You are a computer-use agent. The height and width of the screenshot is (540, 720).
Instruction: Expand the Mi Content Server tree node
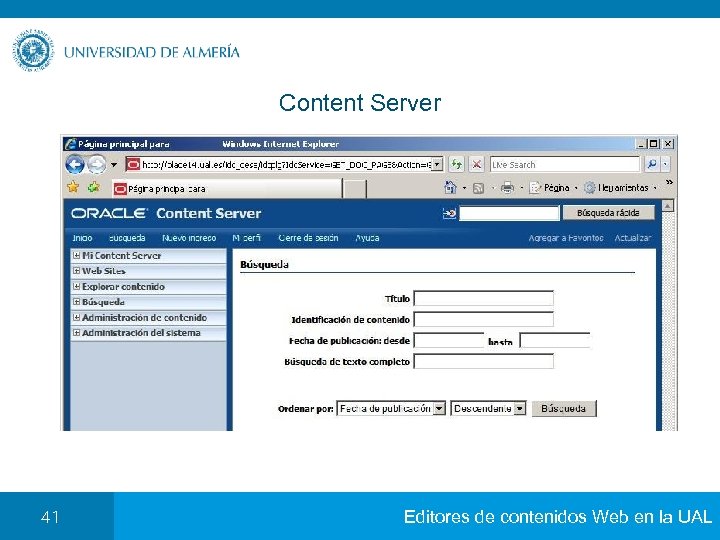tap(77, 255)
